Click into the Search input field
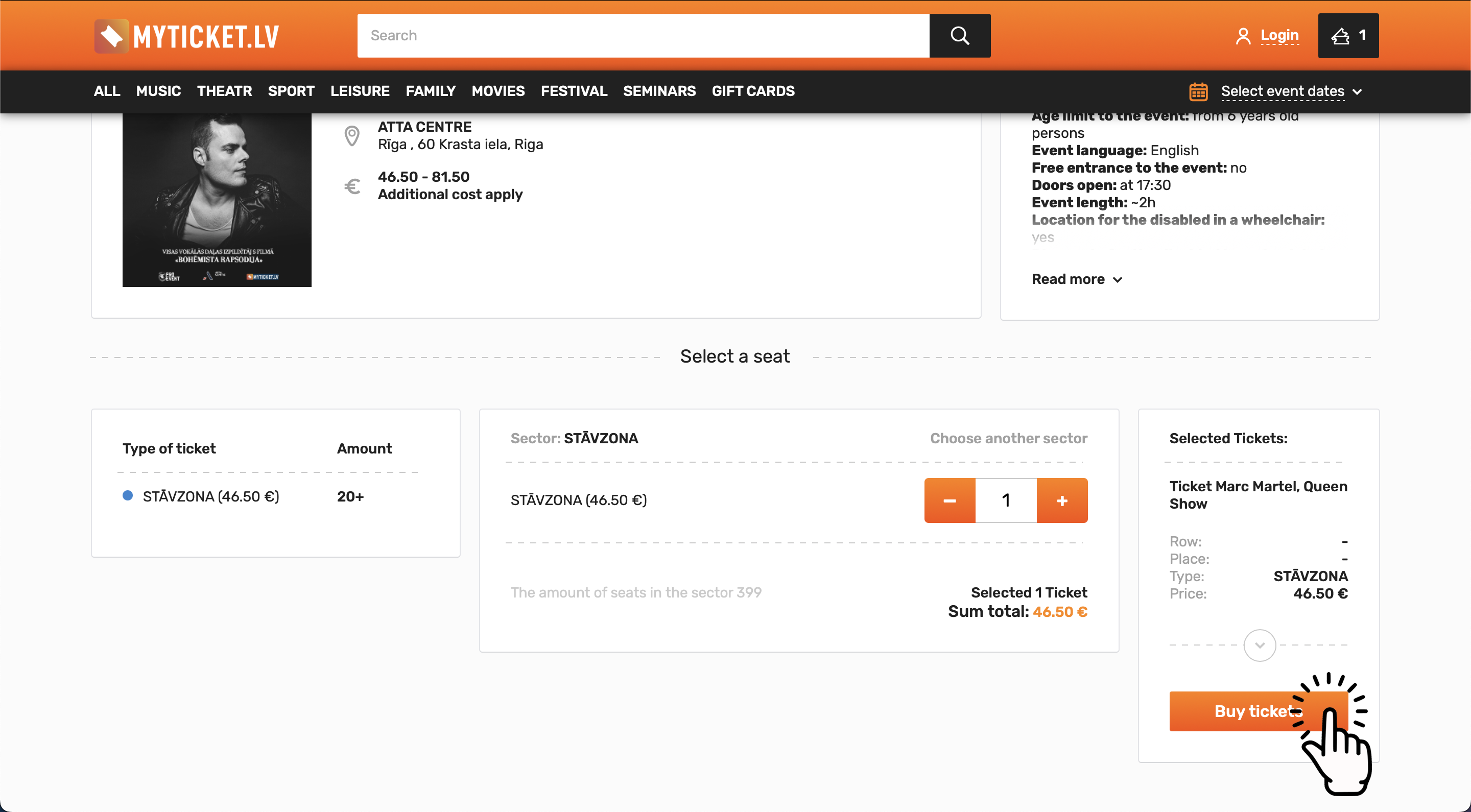This screenshot has width=1471, height=812. pos(643,35)
